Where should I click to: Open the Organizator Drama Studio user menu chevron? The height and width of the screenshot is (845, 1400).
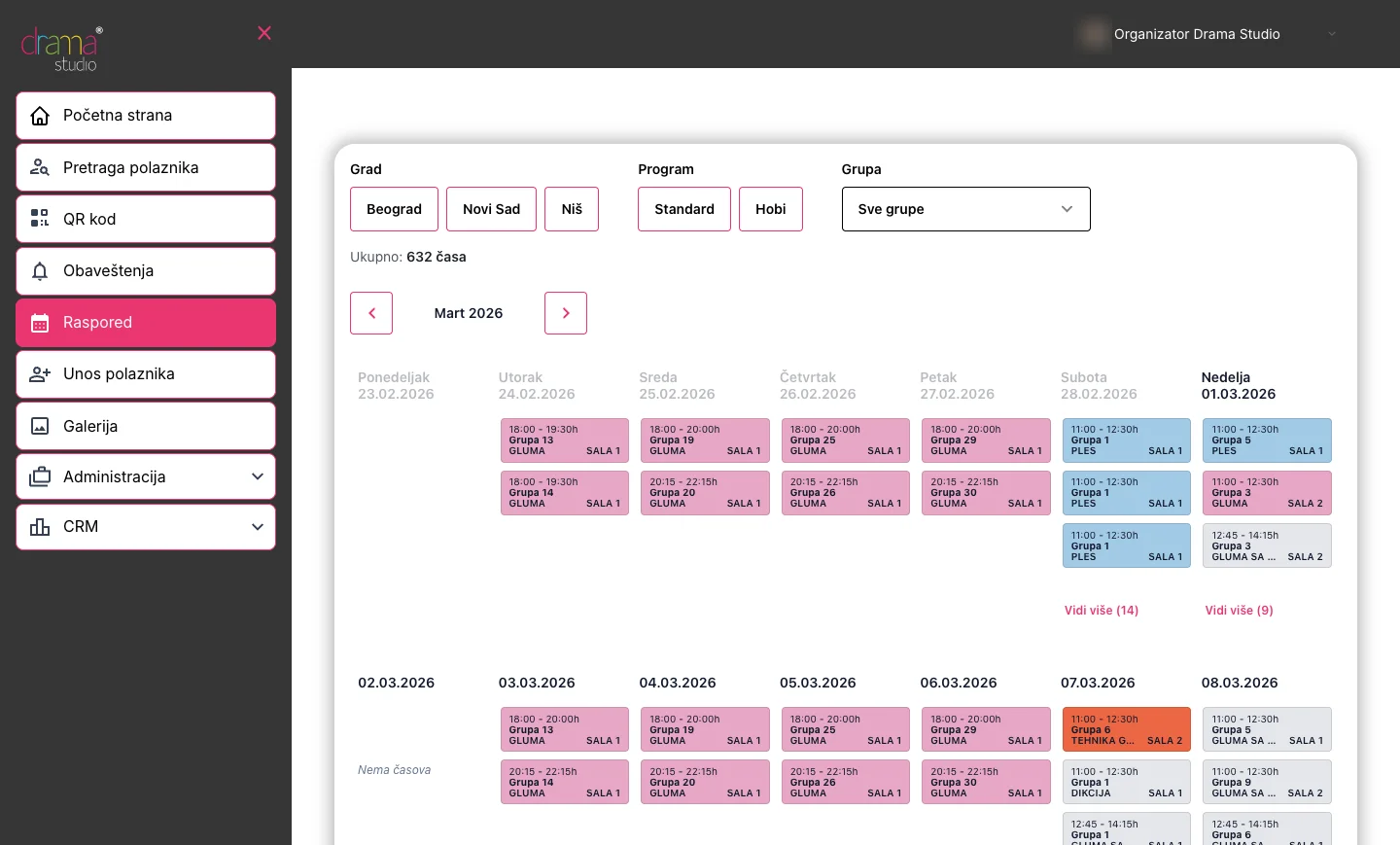coord(1332,34)
